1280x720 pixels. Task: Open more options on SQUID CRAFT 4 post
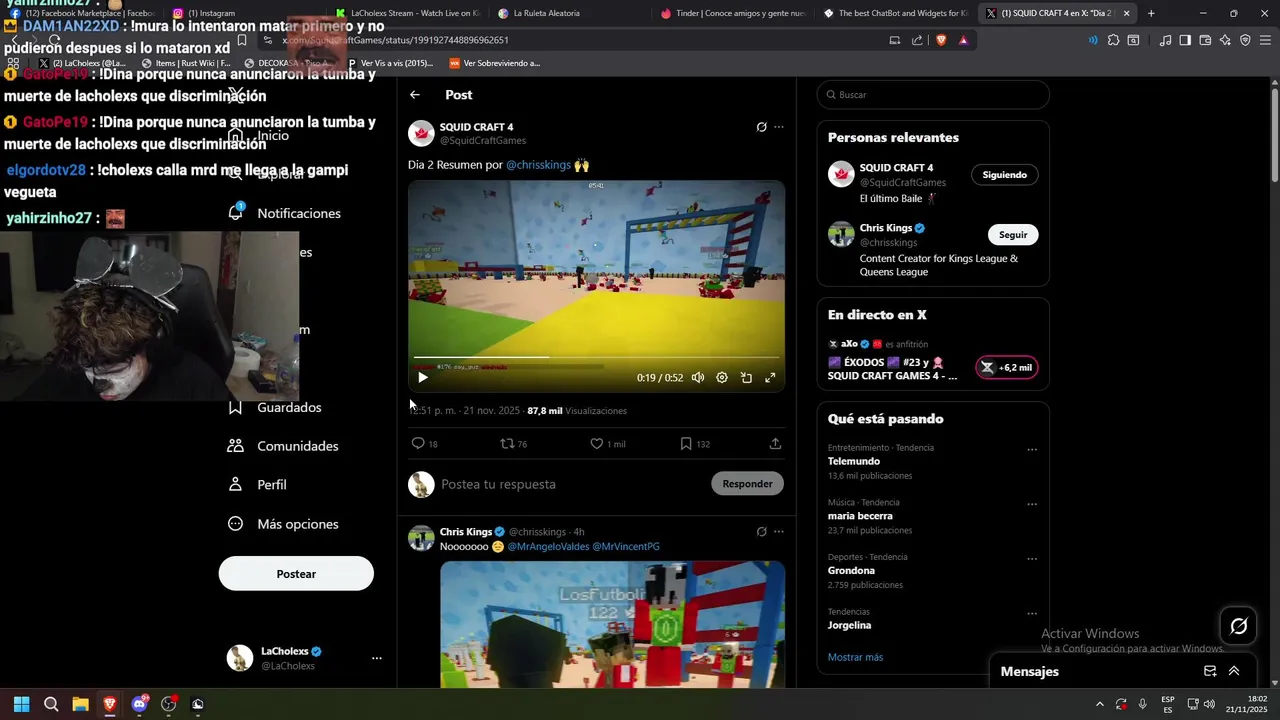[779, 127]
